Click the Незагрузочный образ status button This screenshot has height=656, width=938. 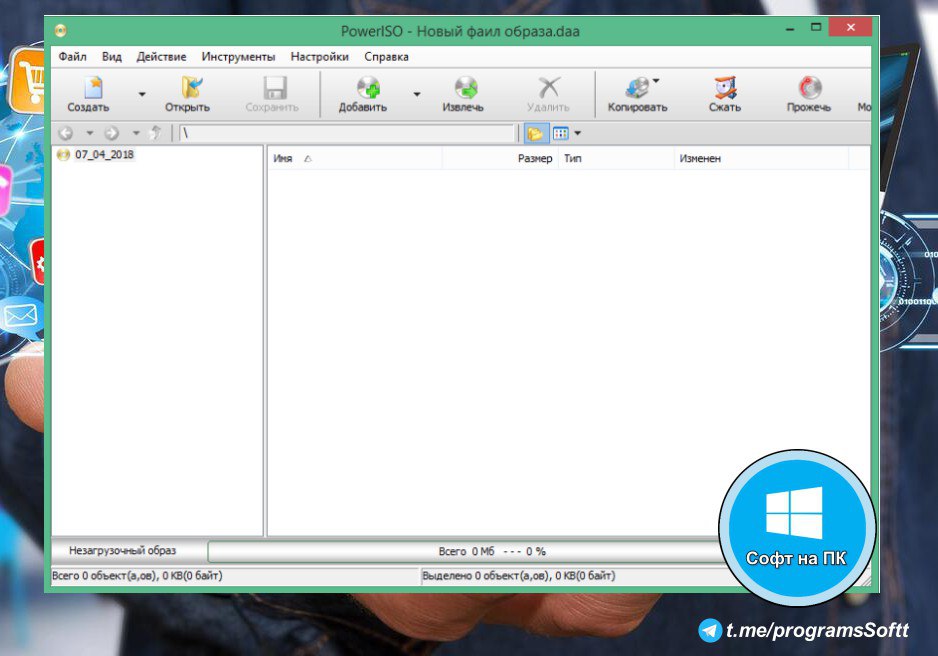122,551
